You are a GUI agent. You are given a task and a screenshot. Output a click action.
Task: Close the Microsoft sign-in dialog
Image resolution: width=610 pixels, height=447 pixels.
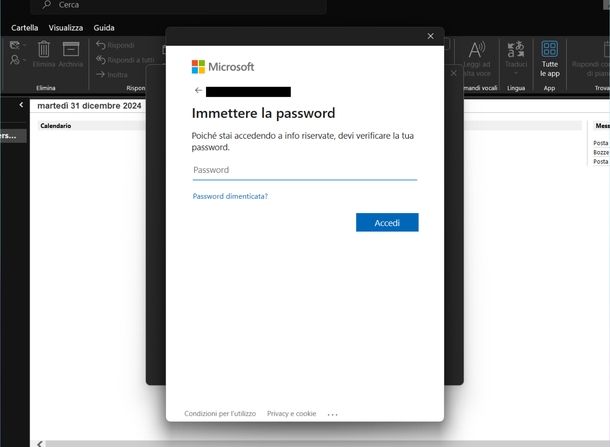point(431,36)
